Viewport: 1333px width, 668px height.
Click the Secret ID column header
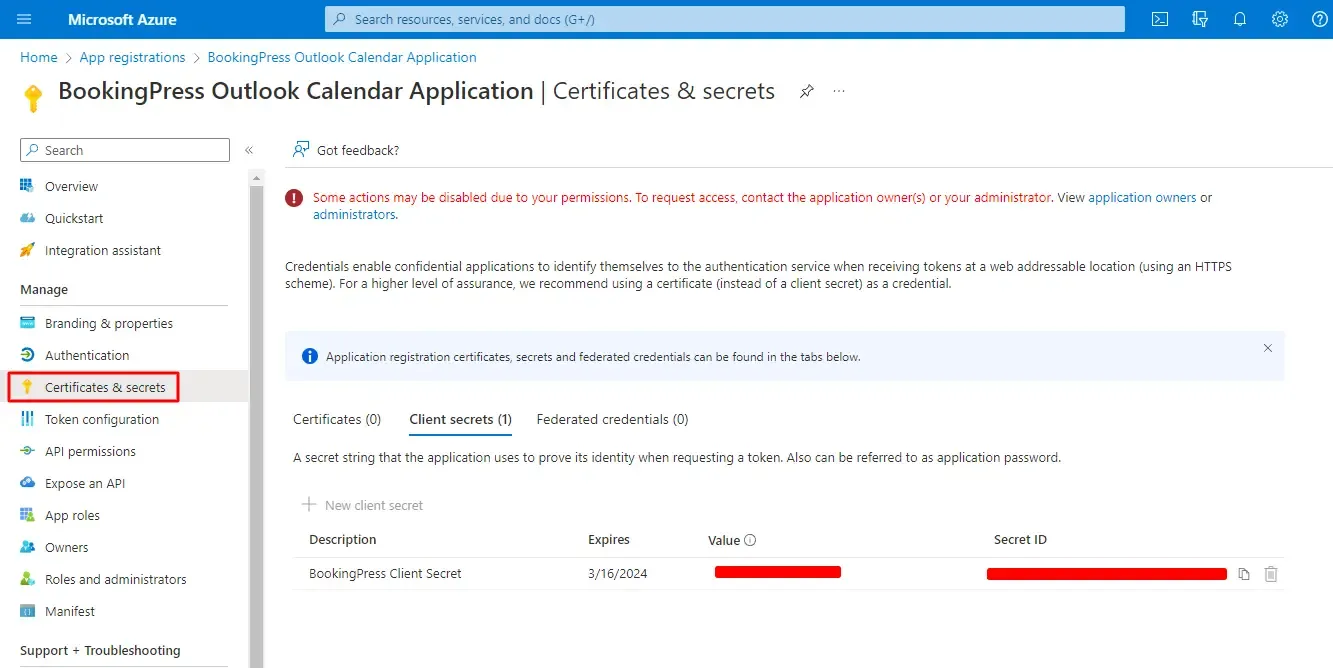(x=1020, y=540)
